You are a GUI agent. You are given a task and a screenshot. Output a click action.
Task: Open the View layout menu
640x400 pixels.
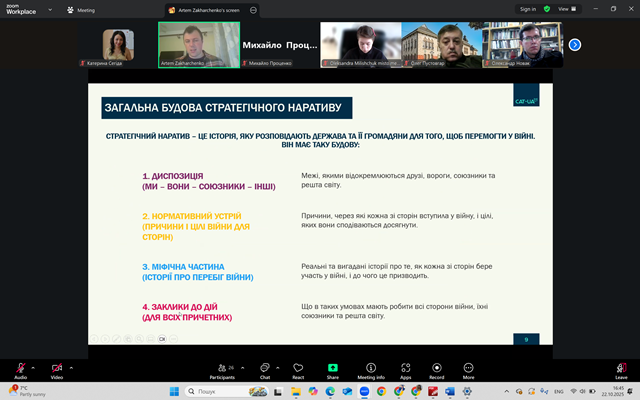tap(565, 8)
